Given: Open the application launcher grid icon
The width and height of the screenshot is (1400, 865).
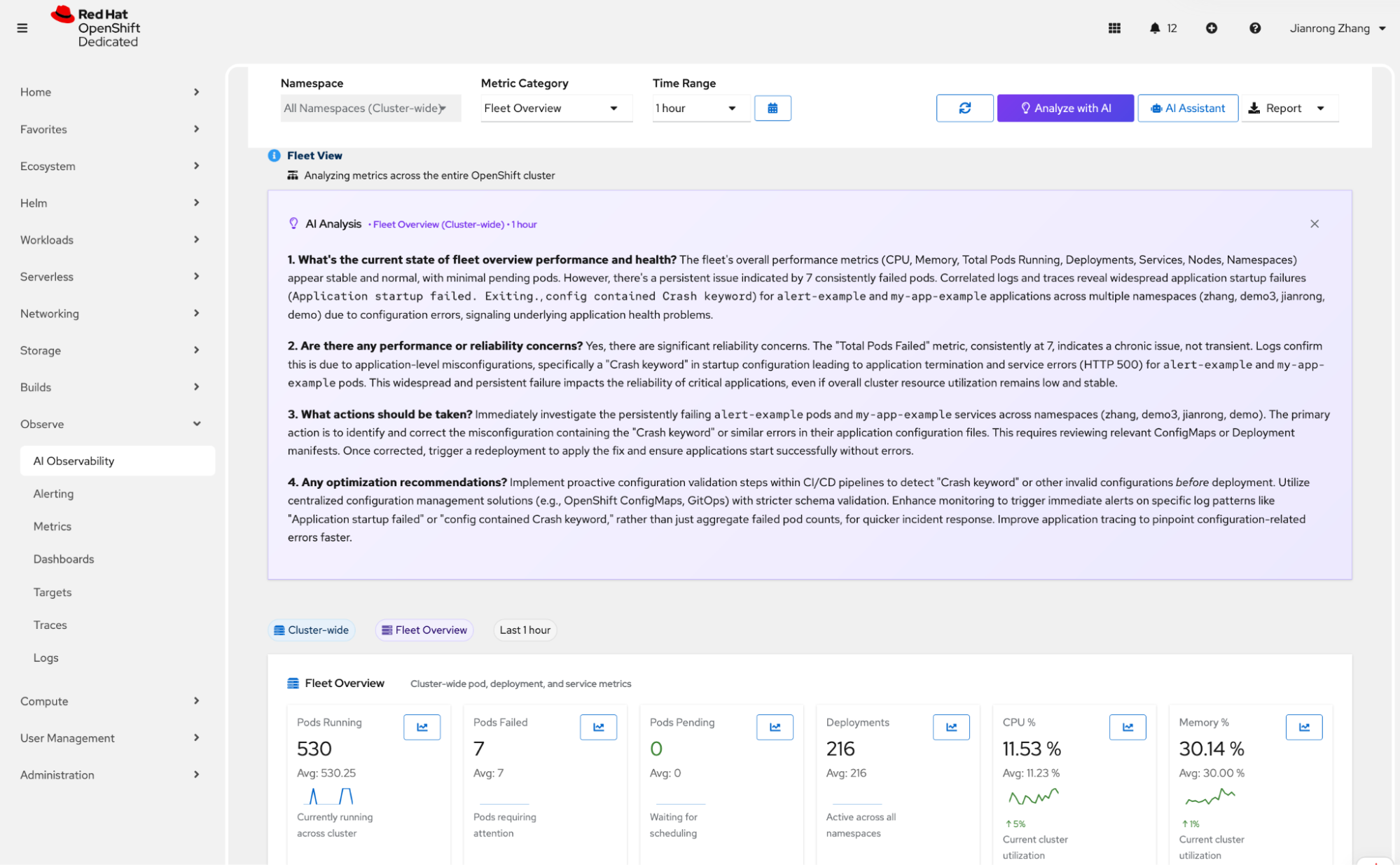Looking at the screenshot, I should [x=1114, y=28].
